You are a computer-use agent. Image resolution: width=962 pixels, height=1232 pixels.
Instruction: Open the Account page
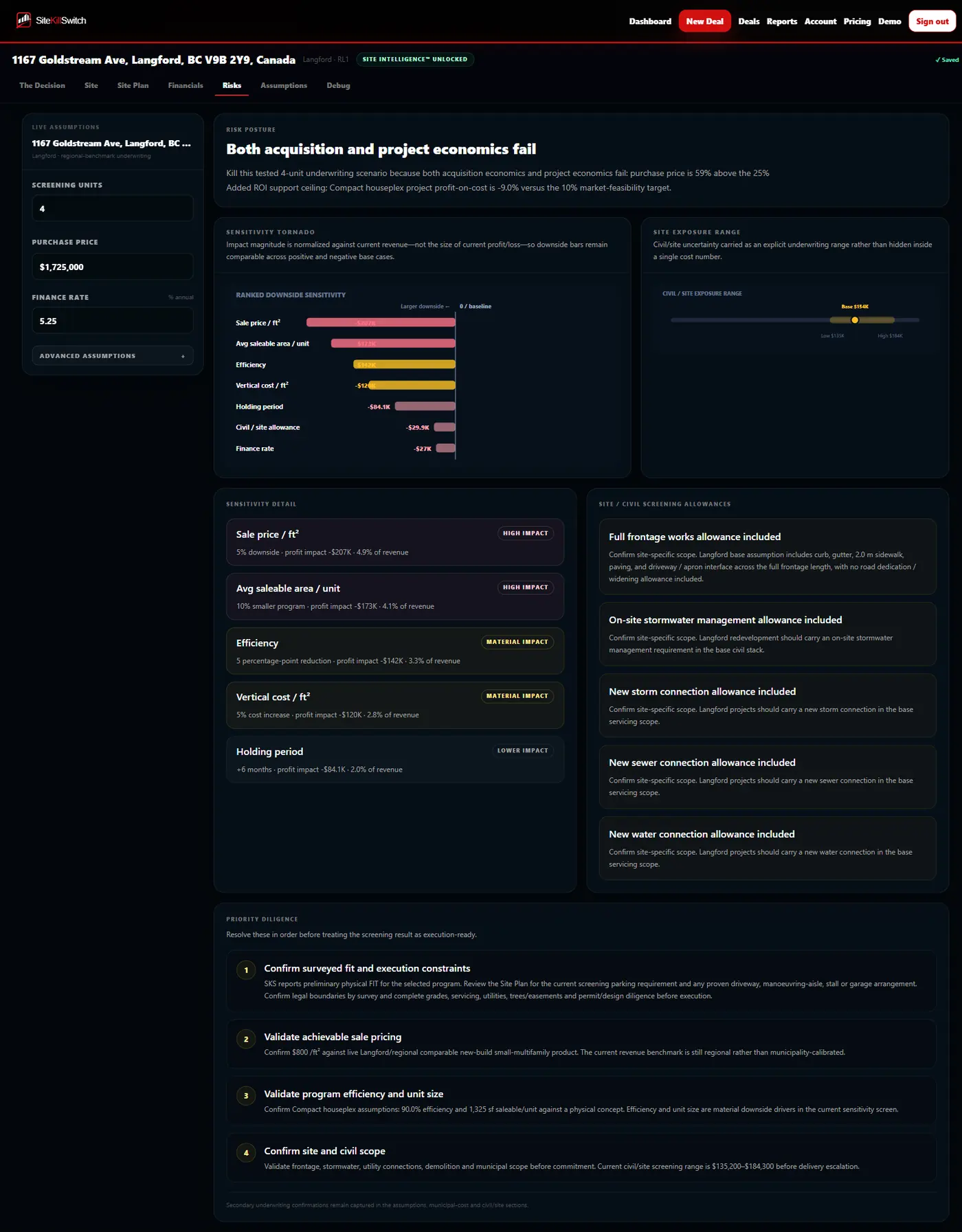[820, 21]
